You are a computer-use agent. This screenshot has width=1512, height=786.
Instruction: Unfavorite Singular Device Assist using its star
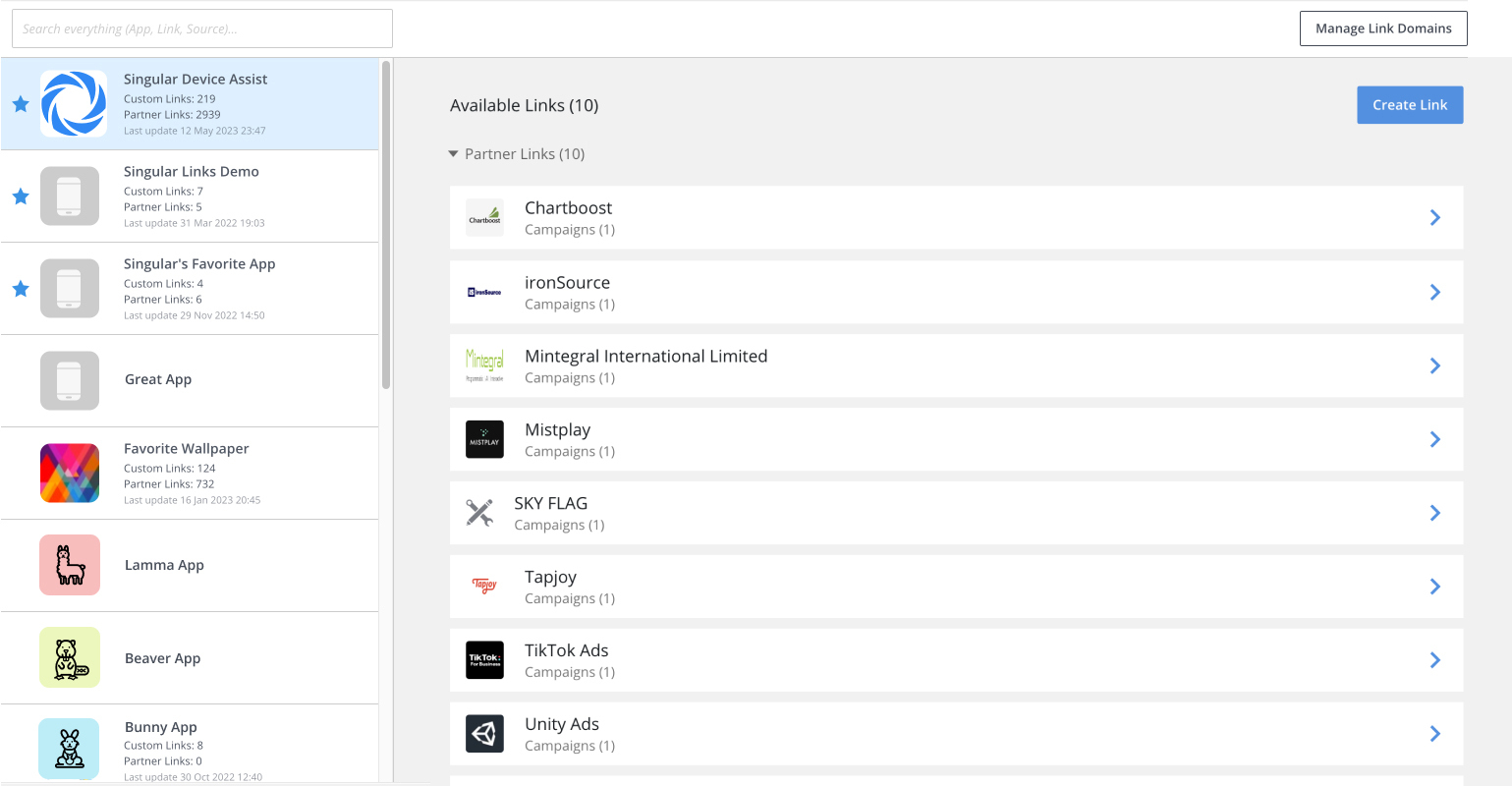click(21, 104)
